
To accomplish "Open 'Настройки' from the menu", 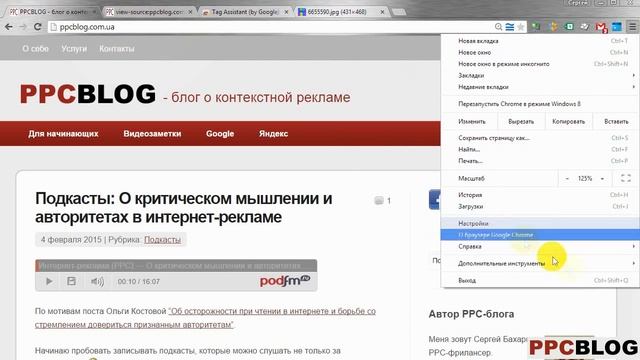I will tap(540, 223).
